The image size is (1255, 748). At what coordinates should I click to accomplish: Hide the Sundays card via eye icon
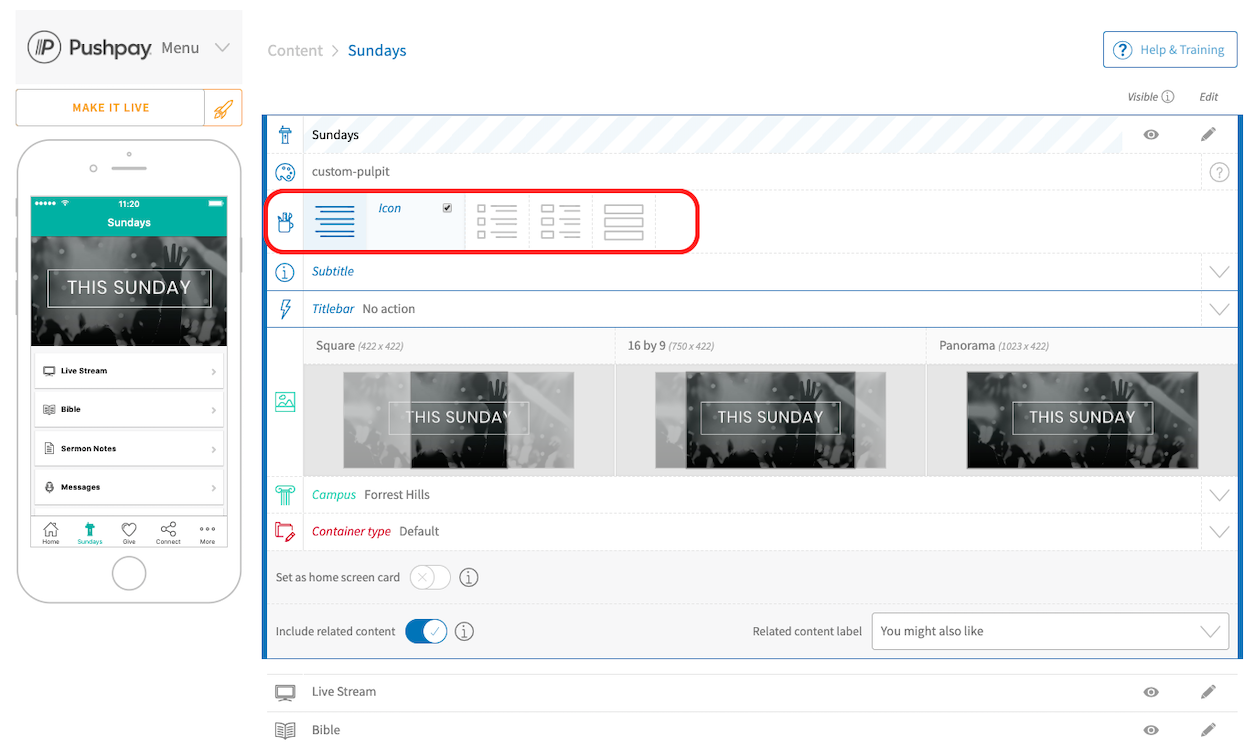(x=1150, y=134)
